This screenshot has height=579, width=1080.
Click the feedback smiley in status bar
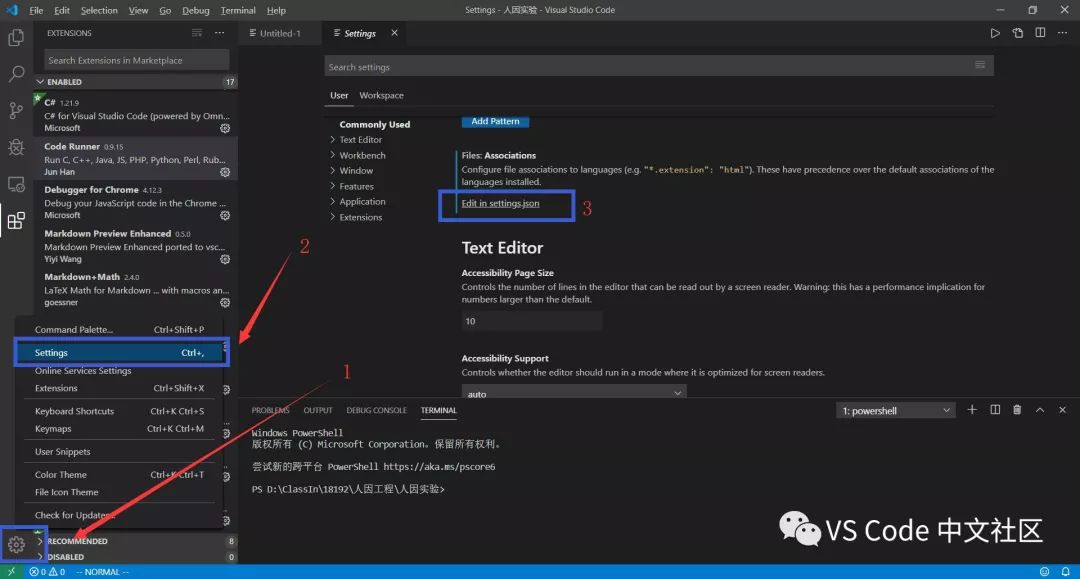pyautogui.click(x=1044, y=572)
